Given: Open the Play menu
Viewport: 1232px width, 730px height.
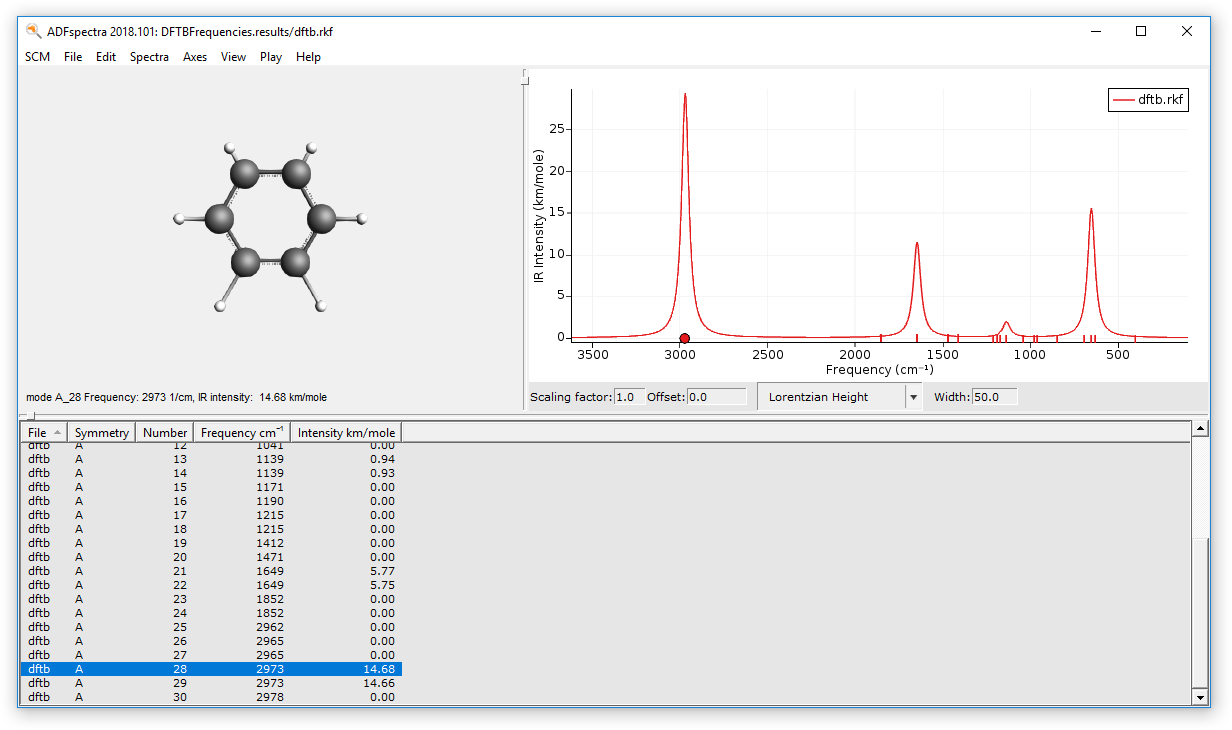Looking at the screenshot, I should [x=270, y=57].
